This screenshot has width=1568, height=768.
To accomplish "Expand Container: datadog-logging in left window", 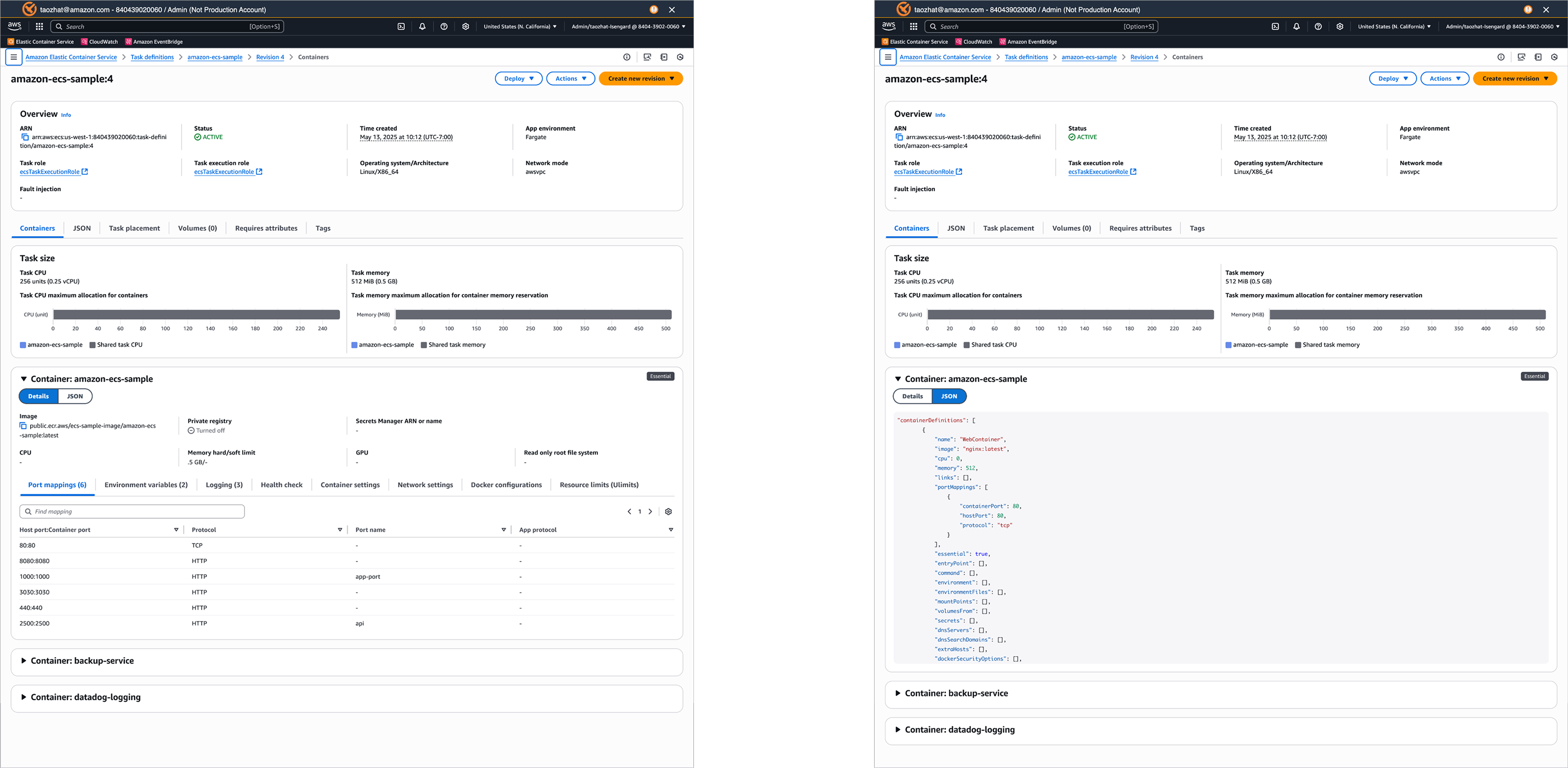I will pos(24,697).
